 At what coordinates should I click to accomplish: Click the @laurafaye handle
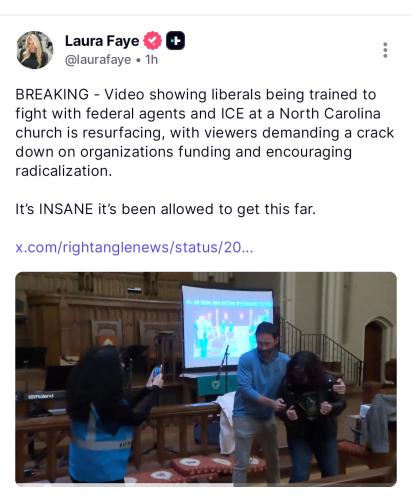click(98, 60)
